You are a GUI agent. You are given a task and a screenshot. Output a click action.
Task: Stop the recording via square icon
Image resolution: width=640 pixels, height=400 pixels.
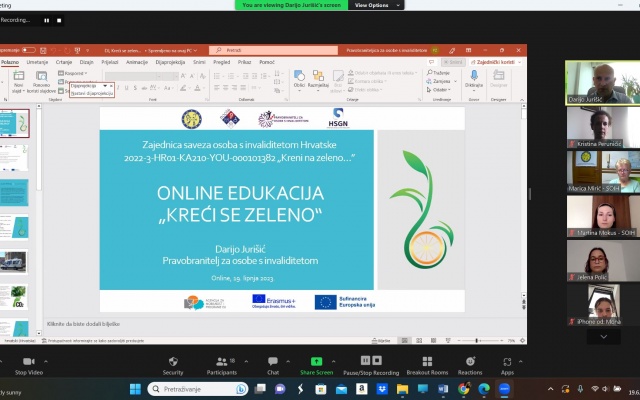59,20
